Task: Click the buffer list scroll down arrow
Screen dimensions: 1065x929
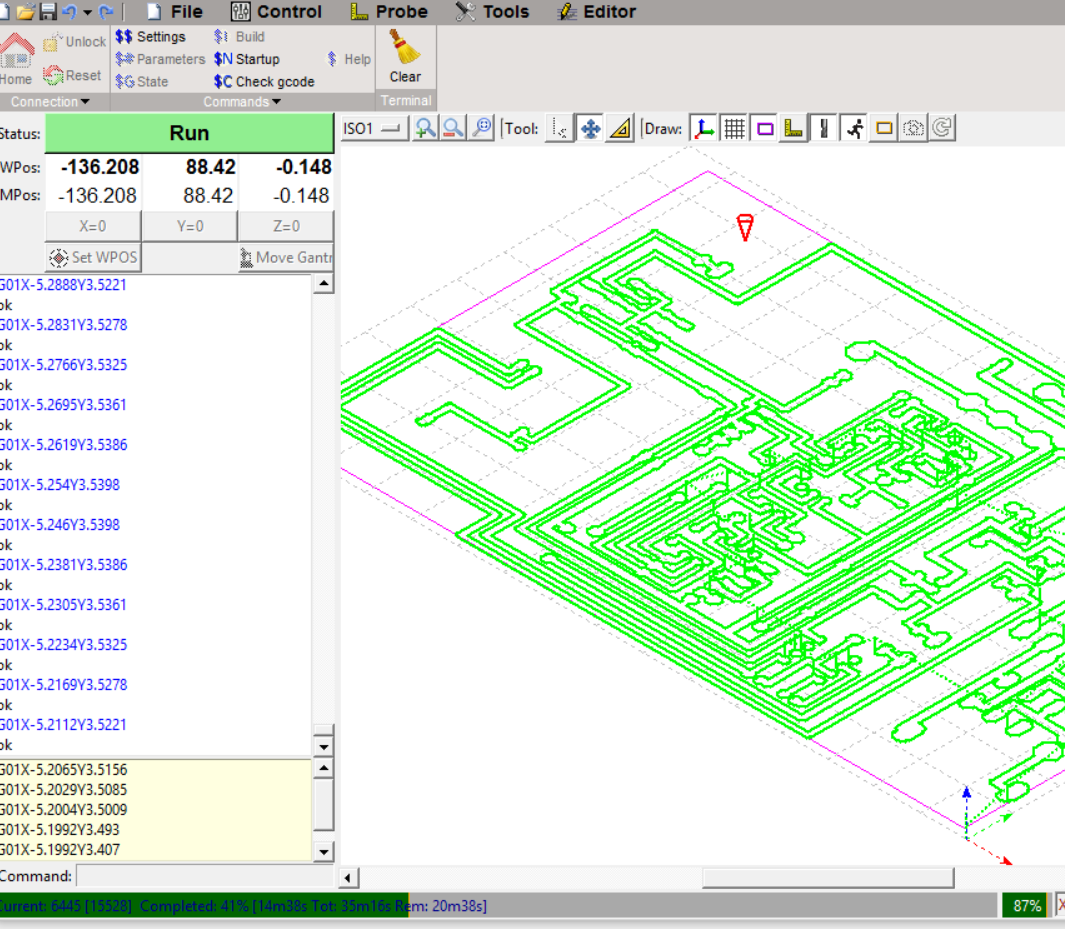Action: pyautogui.click(x=324, y=852)
